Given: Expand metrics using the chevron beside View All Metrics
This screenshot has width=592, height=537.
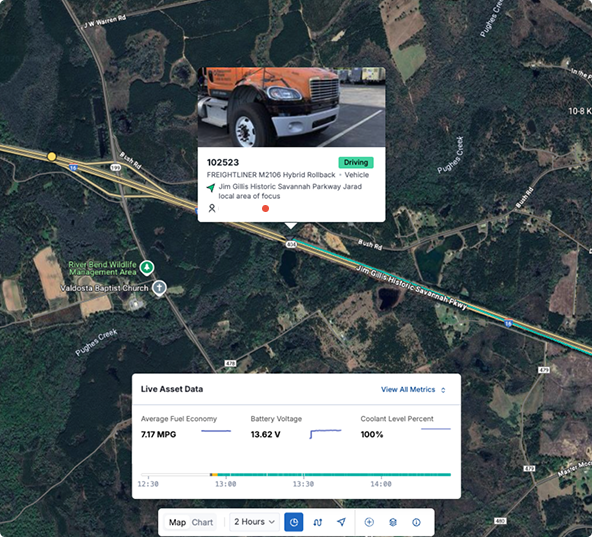Looking at the screenshot, I should coord(443,390).
